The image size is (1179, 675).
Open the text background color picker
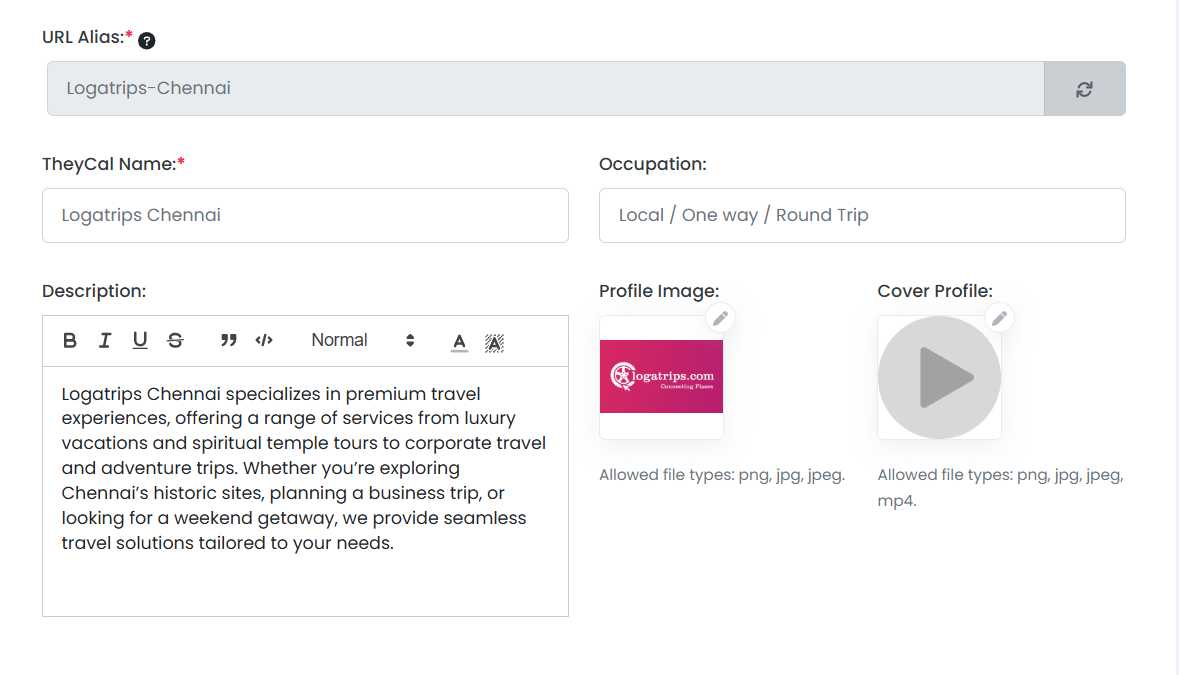click(x=494, y=343)
